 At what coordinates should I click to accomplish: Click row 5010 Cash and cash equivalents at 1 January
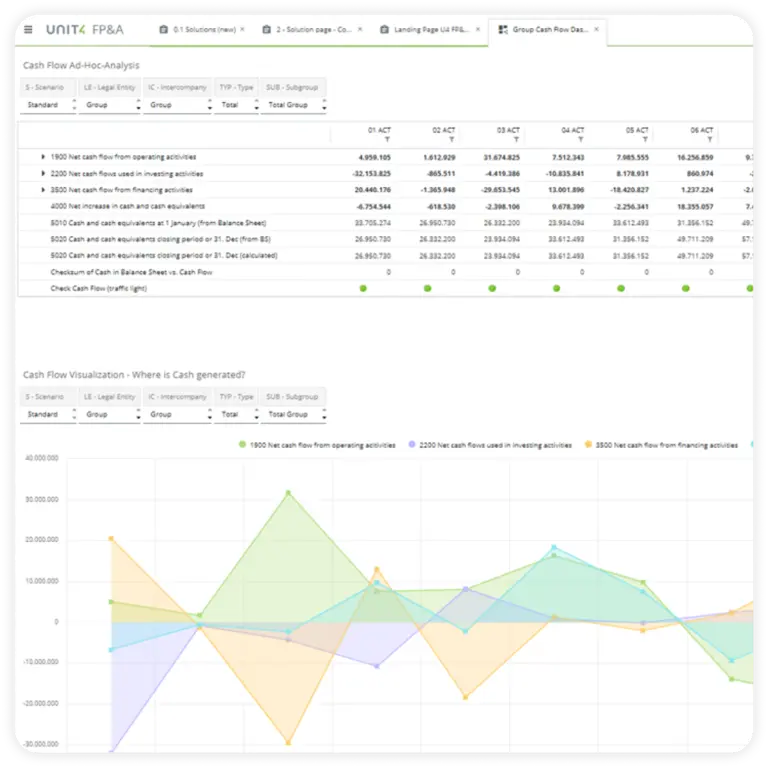click(158, 223)
